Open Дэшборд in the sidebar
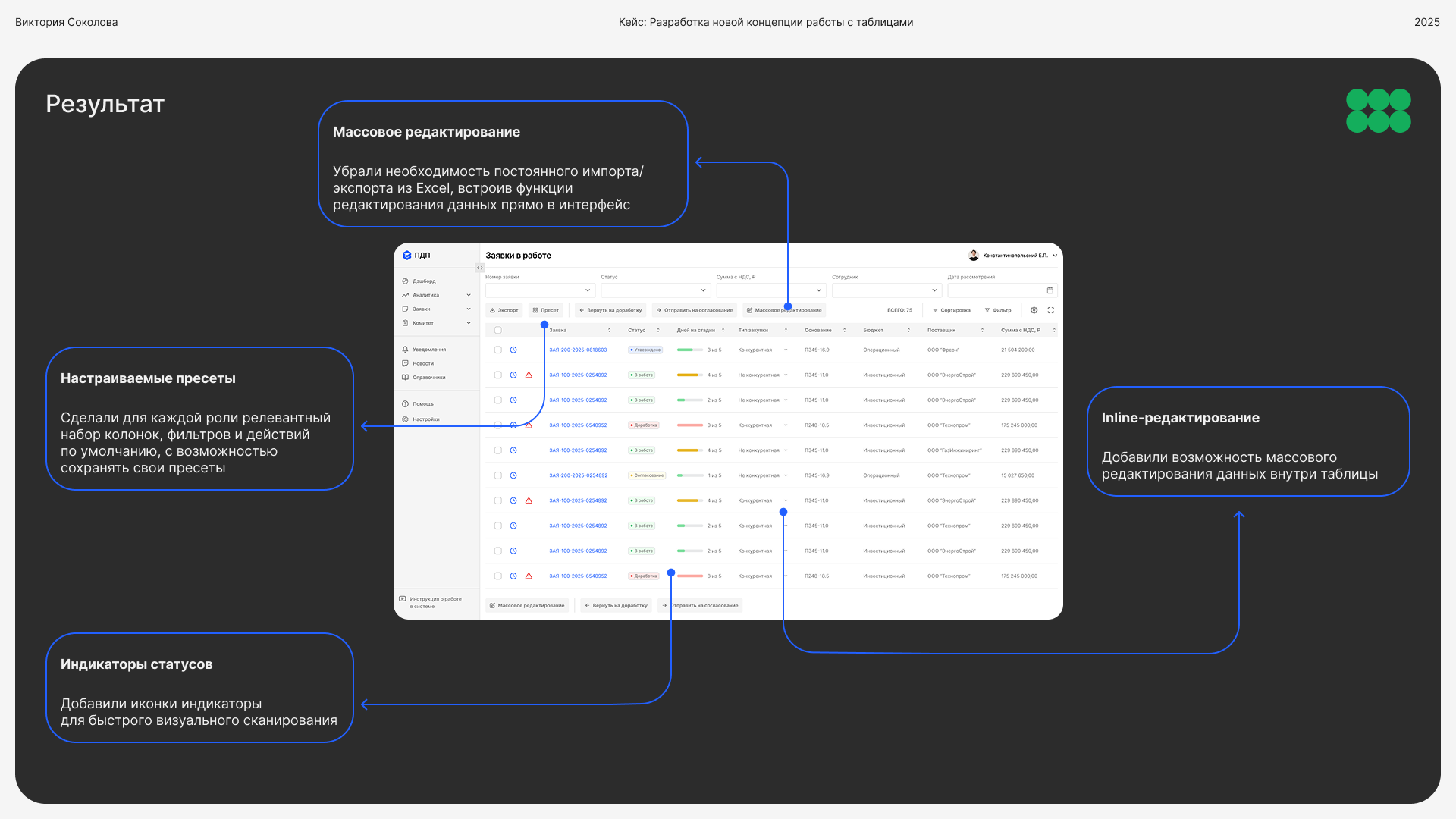The image size is (1456, 819). point(424,281)
